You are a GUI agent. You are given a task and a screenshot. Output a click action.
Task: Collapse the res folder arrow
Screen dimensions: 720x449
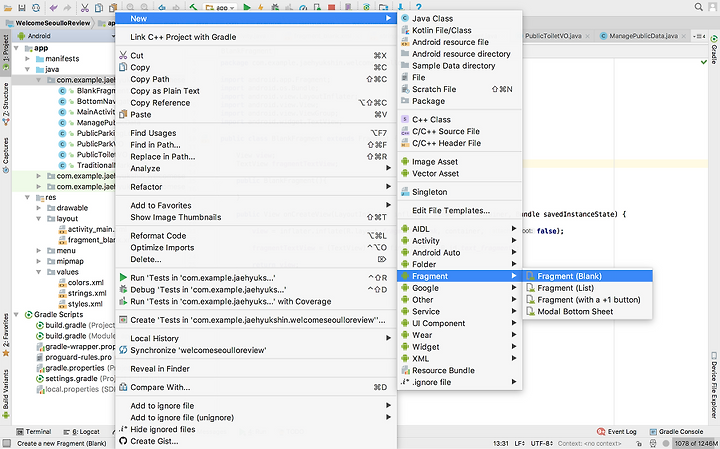[28, 197]
